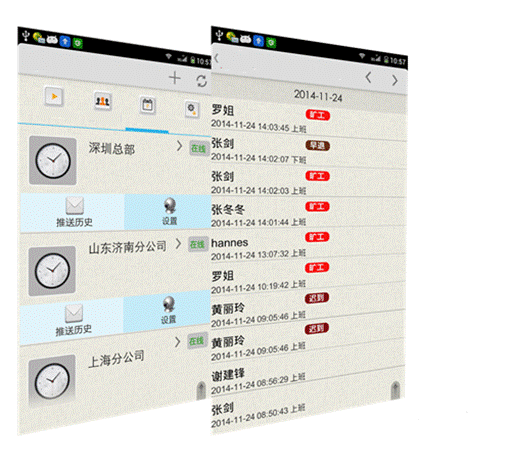Go to next date in right phone

(x=395, y=80)
